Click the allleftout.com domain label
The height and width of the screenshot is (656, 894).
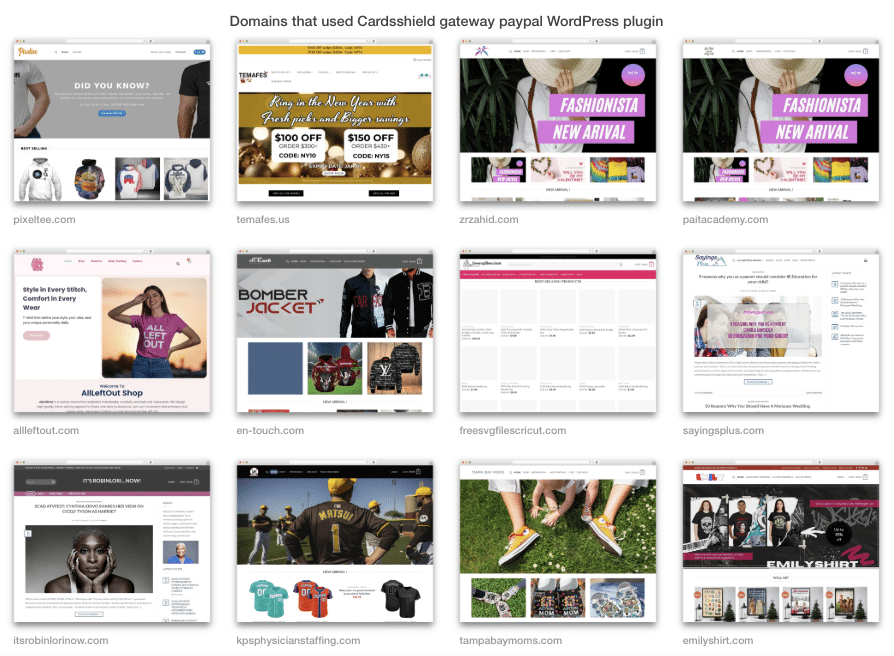46,430
